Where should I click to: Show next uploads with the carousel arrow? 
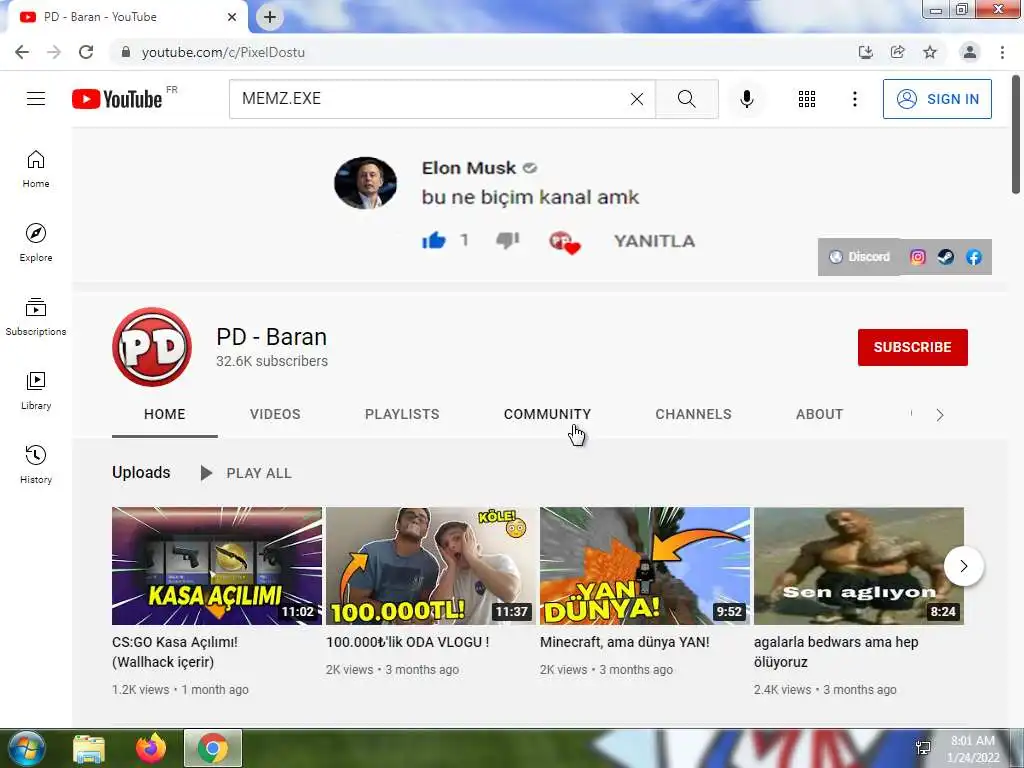(963, 566)
